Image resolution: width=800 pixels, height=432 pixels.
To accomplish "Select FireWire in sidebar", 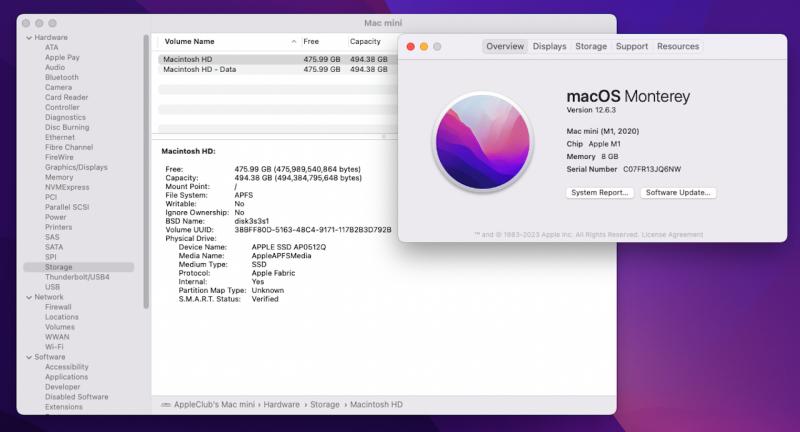I will tap(59, 157).
